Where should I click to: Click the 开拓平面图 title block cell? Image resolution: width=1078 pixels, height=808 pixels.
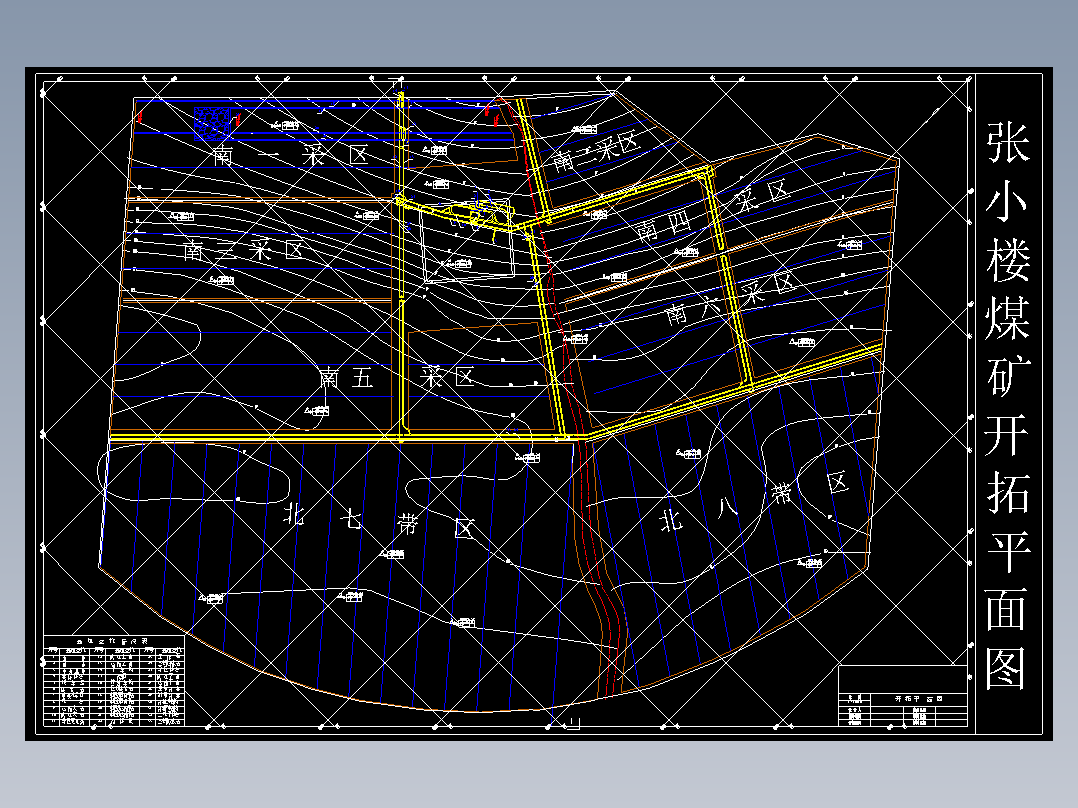point(918,698)
